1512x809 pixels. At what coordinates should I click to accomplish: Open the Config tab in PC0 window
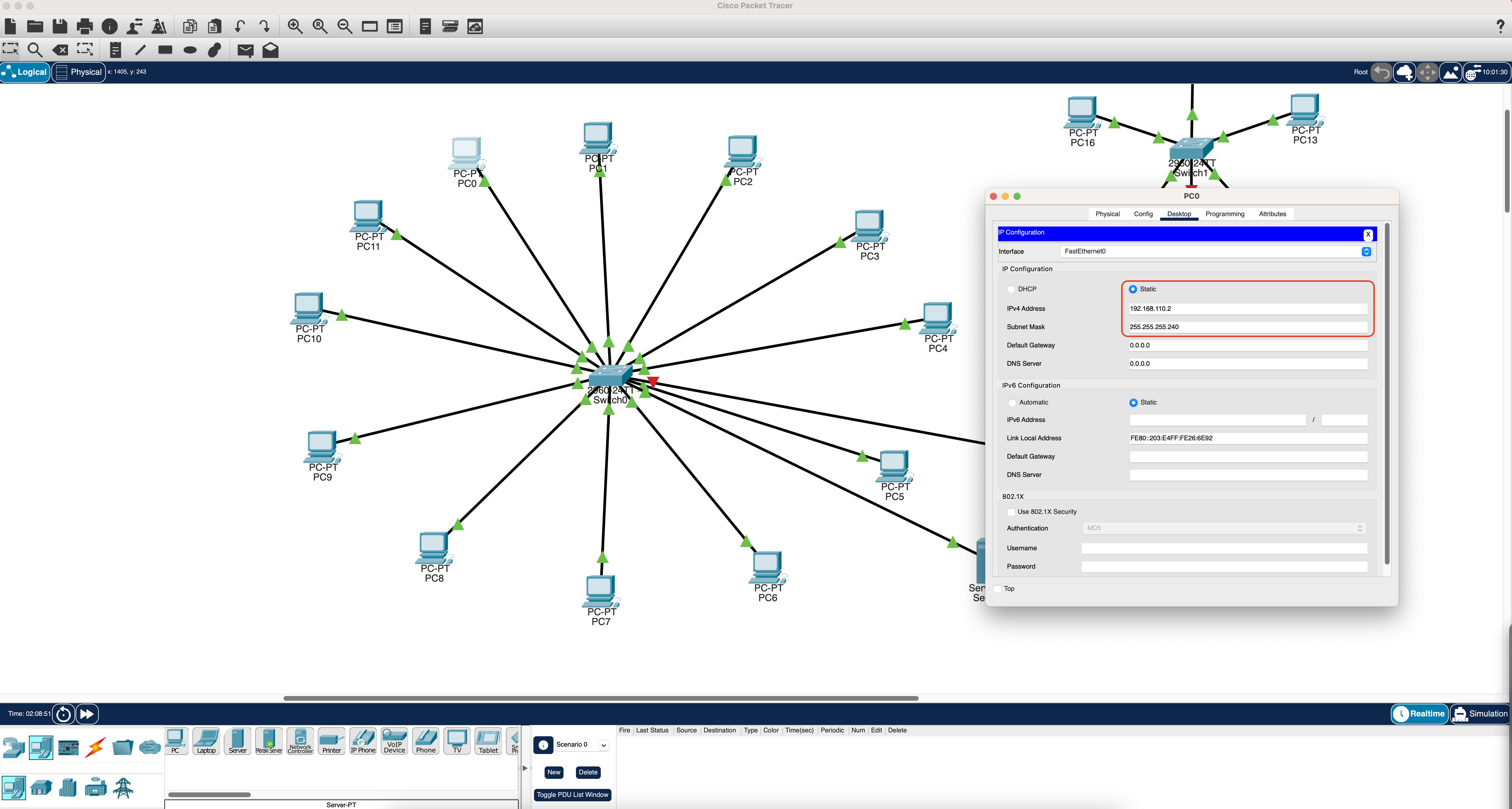tap(1143, 214)
